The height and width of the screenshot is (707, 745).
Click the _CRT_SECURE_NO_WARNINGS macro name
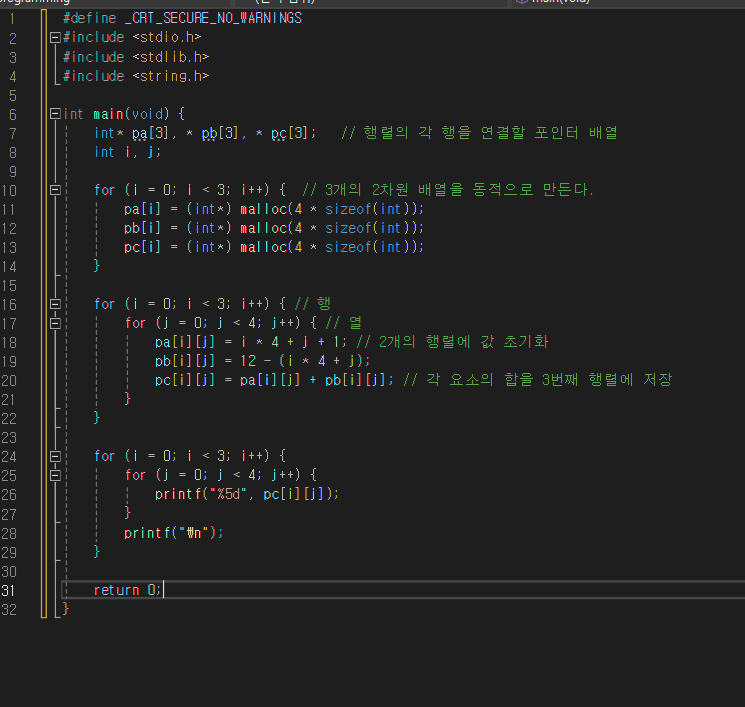213,18
